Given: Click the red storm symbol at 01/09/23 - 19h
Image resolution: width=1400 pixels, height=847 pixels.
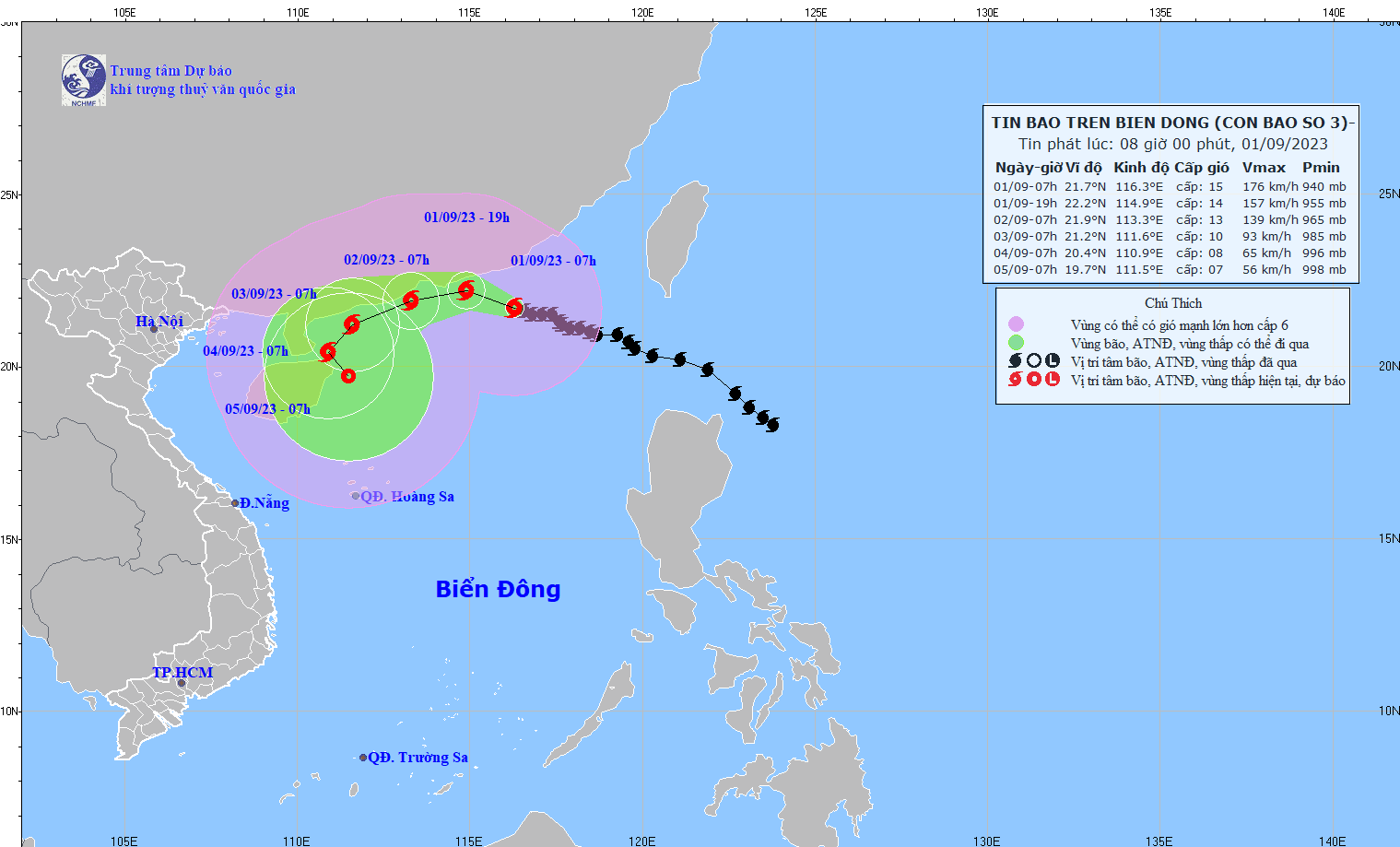Looking at the screenshot, I should coord(465,290).
